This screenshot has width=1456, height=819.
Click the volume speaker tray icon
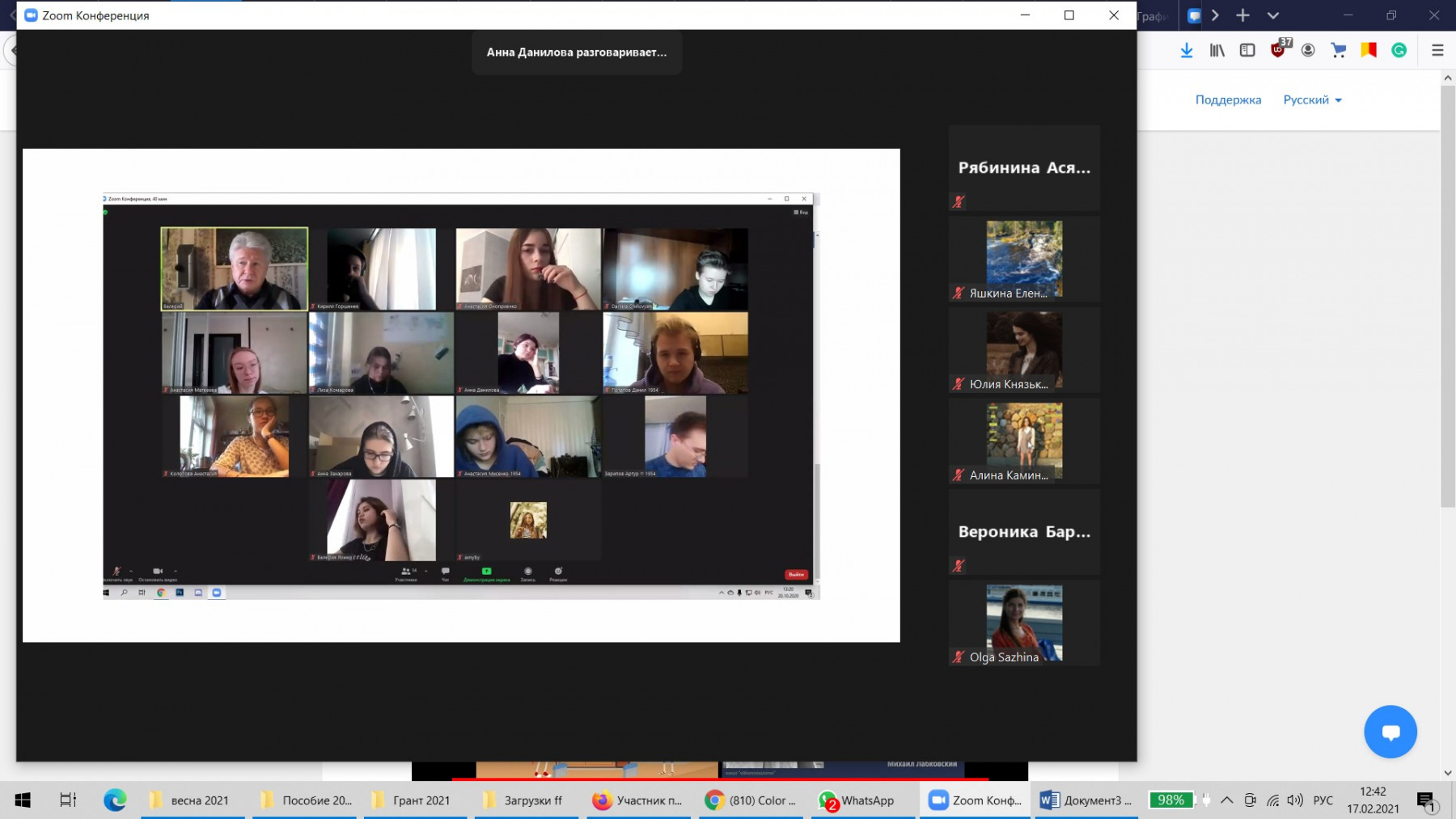click(x=1295, y=800)
